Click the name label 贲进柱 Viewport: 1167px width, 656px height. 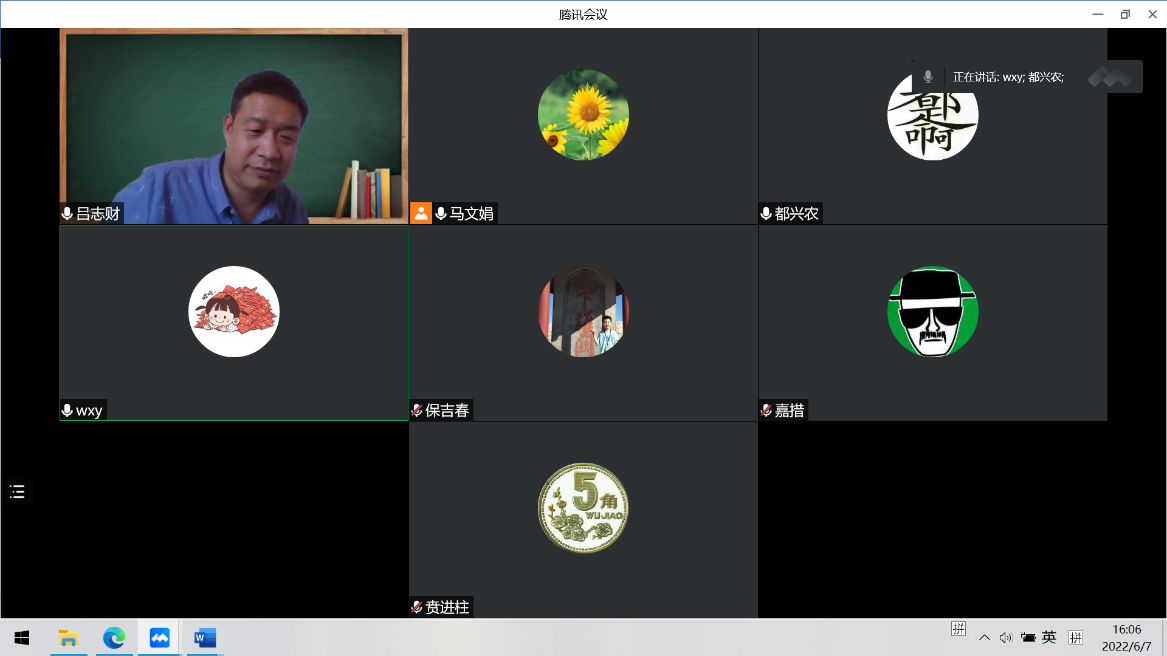click(x=447, y=608)
